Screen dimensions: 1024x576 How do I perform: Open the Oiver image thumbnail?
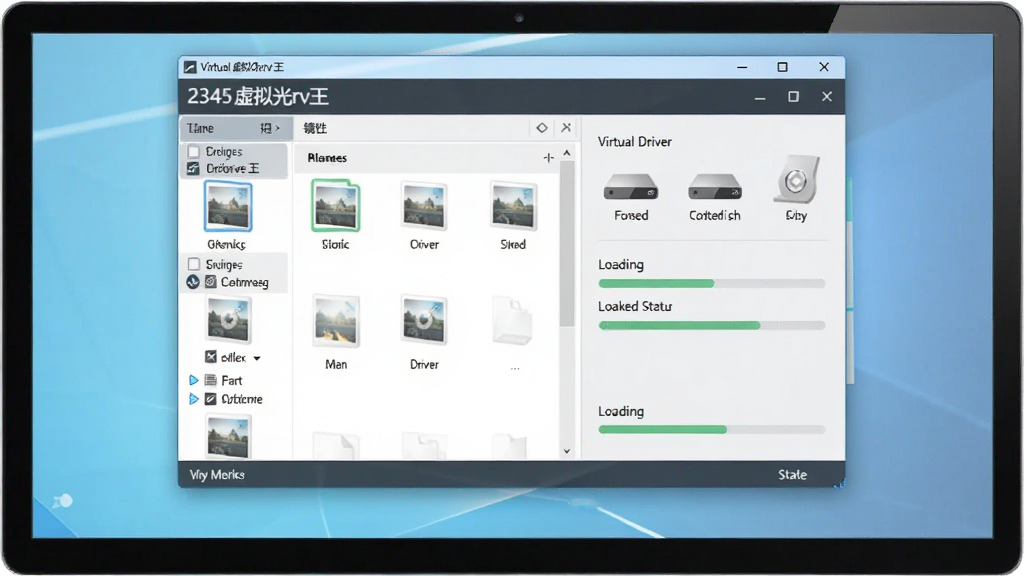pos(424,206)
